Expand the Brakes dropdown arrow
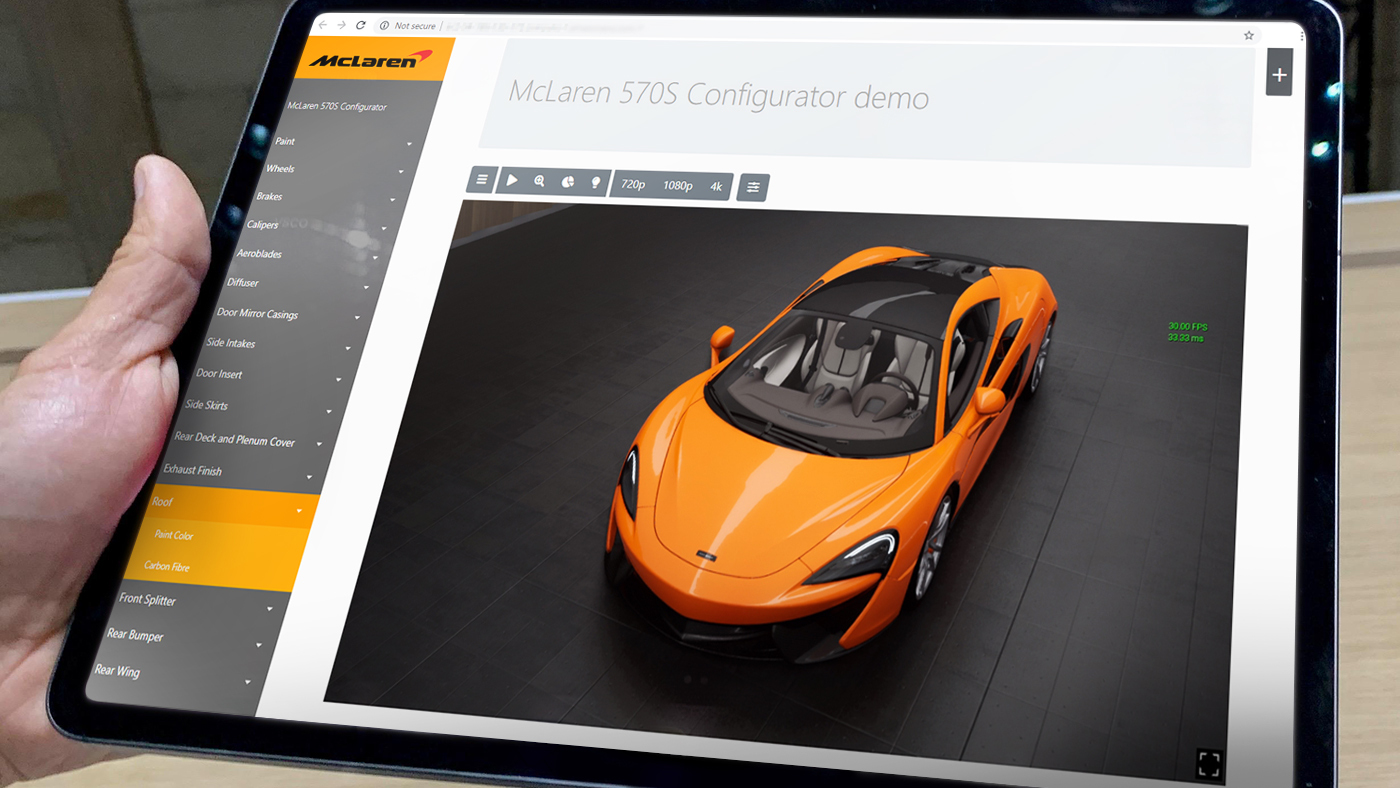This screenshot has height=788, width=1400. [392, 200]
